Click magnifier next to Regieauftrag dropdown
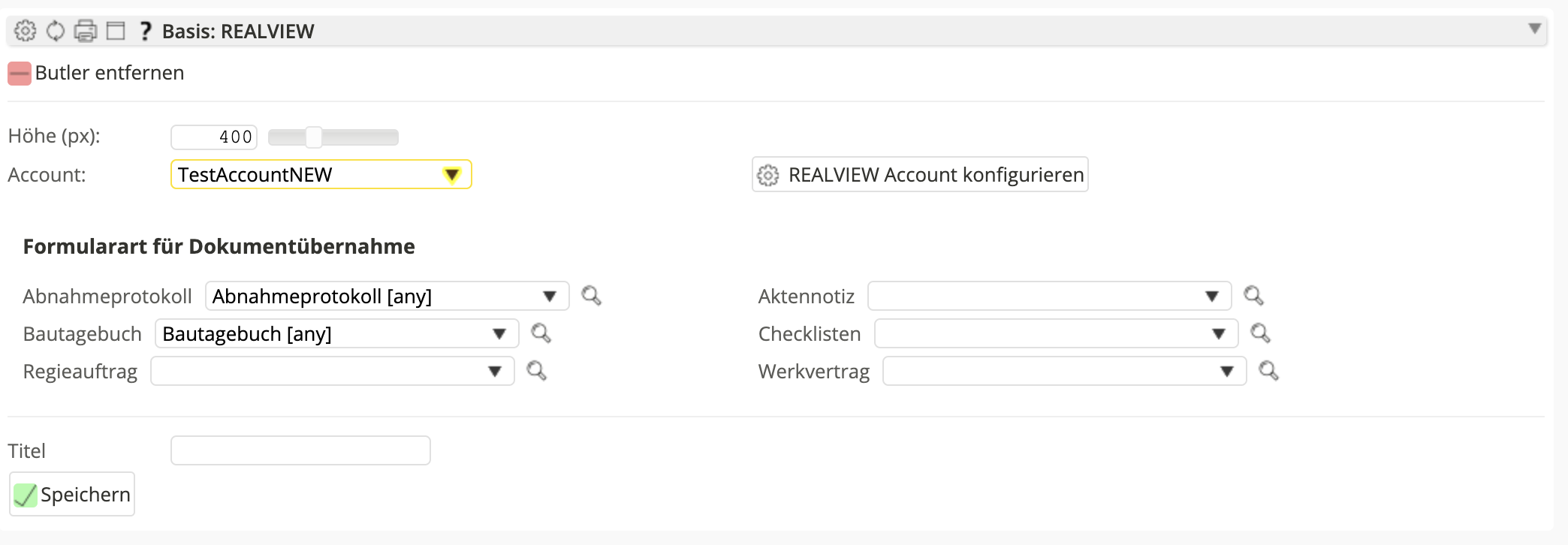 [536, 371]
